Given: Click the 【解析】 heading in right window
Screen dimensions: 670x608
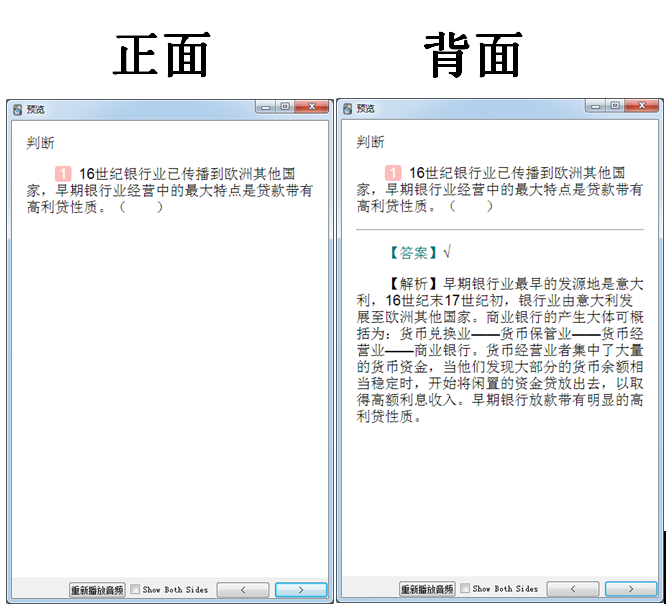Looking at the screenshot, I should [x=414, y=283].
